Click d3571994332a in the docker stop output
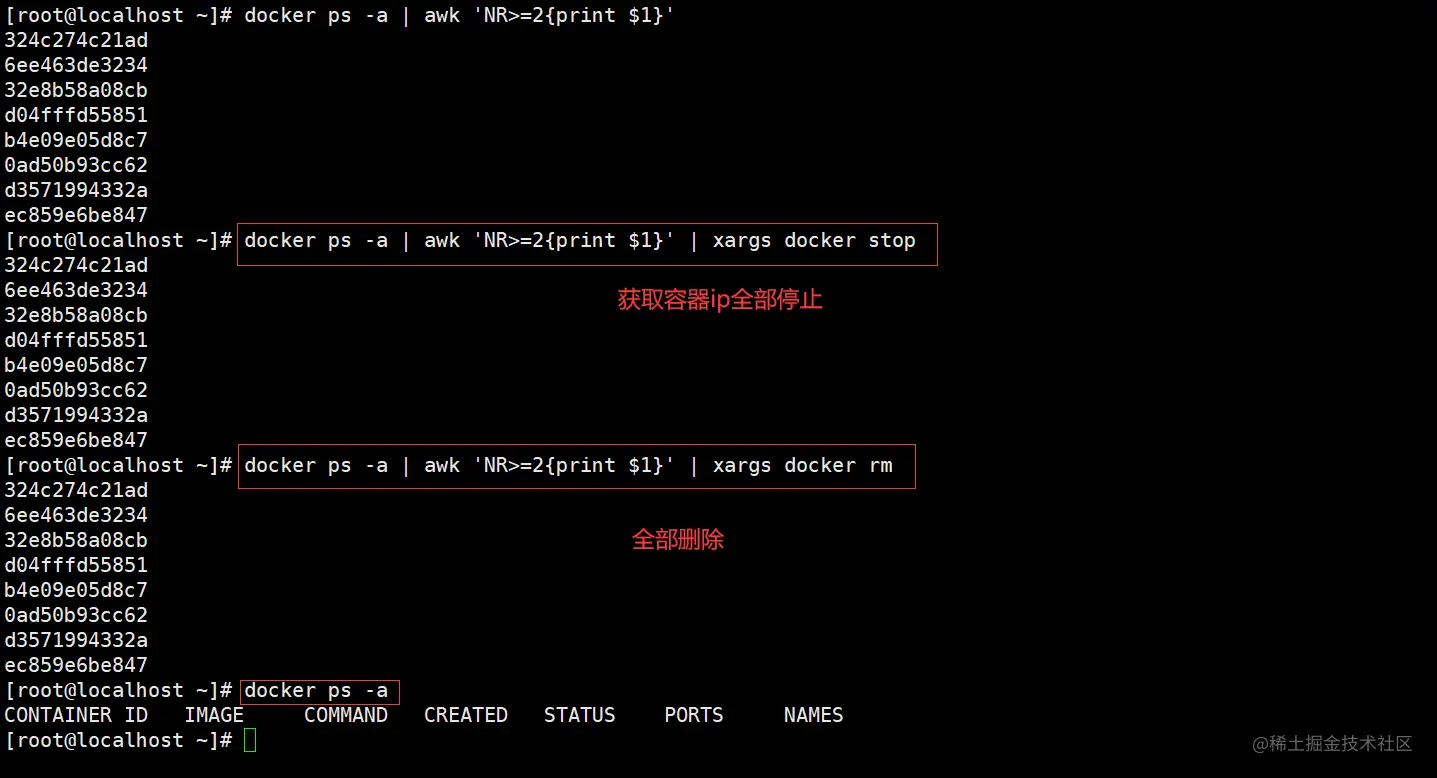1437x778 pixels. pyautogui.click(x=76, y=415)
